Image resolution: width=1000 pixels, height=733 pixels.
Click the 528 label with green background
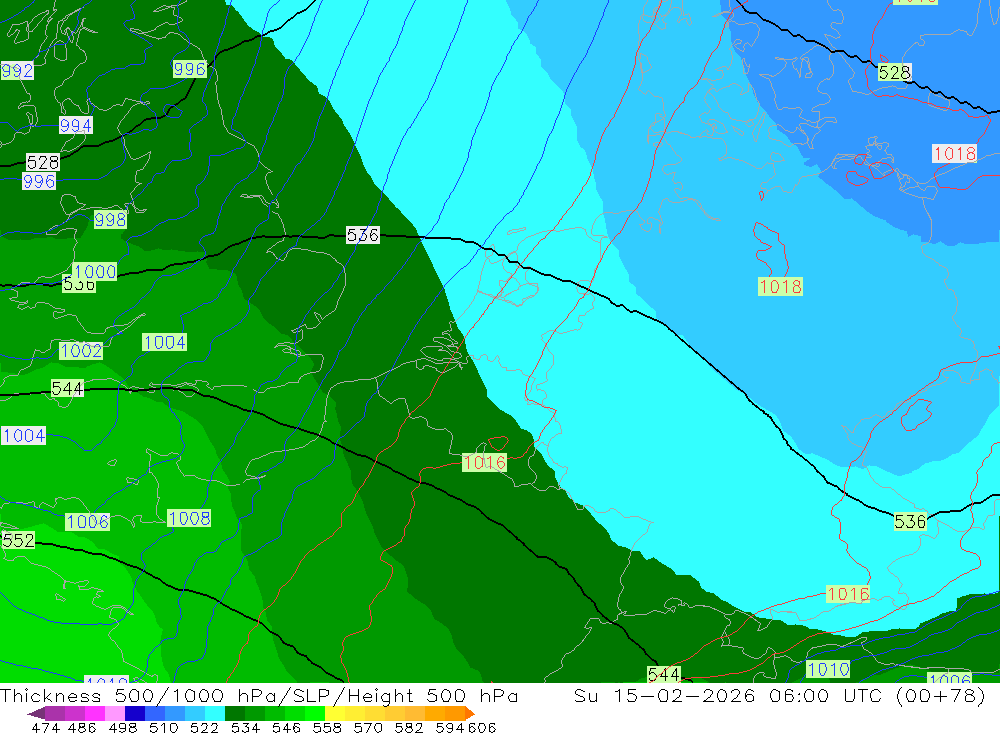[x=894, y=72]
